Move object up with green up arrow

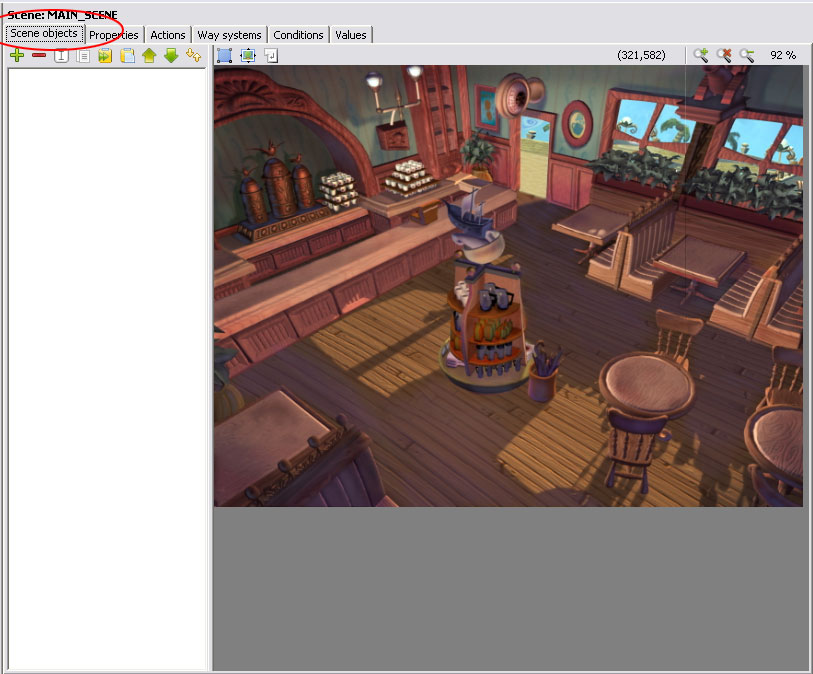149,55
